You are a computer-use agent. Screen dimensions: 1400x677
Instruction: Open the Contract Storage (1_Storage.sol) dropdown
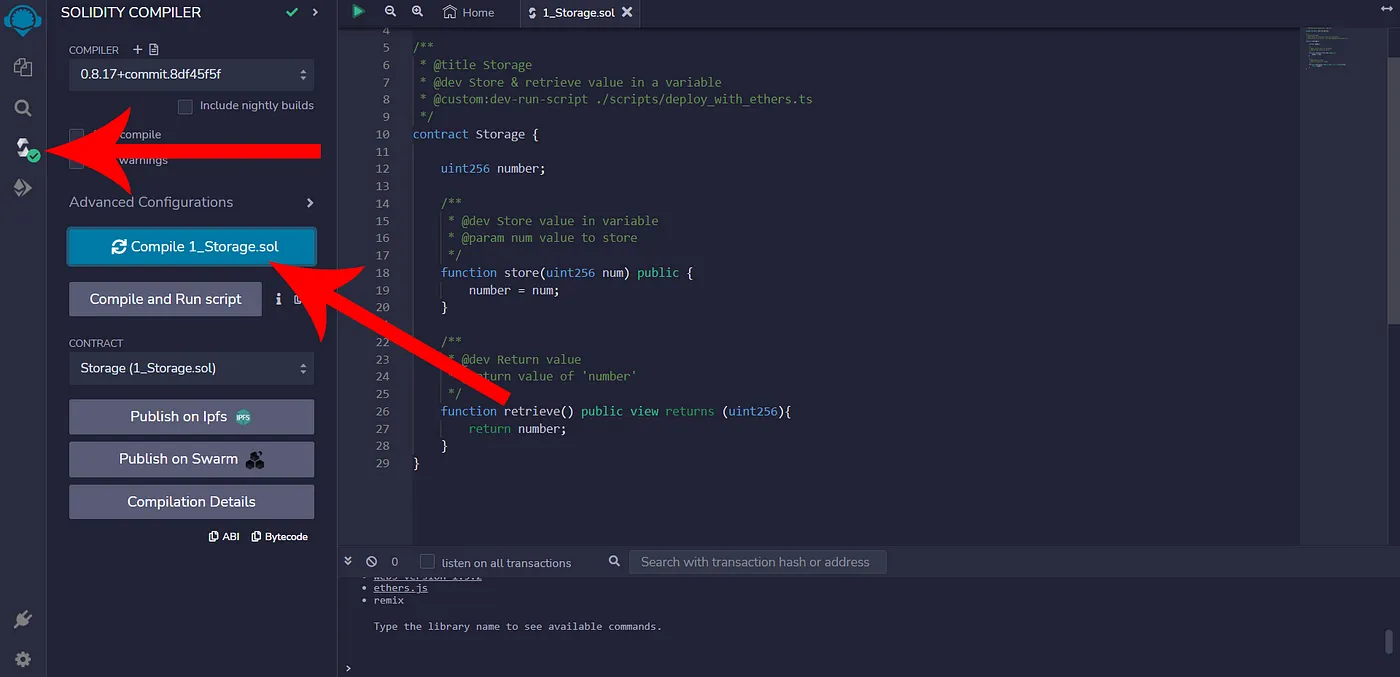(x=191, y=368)
